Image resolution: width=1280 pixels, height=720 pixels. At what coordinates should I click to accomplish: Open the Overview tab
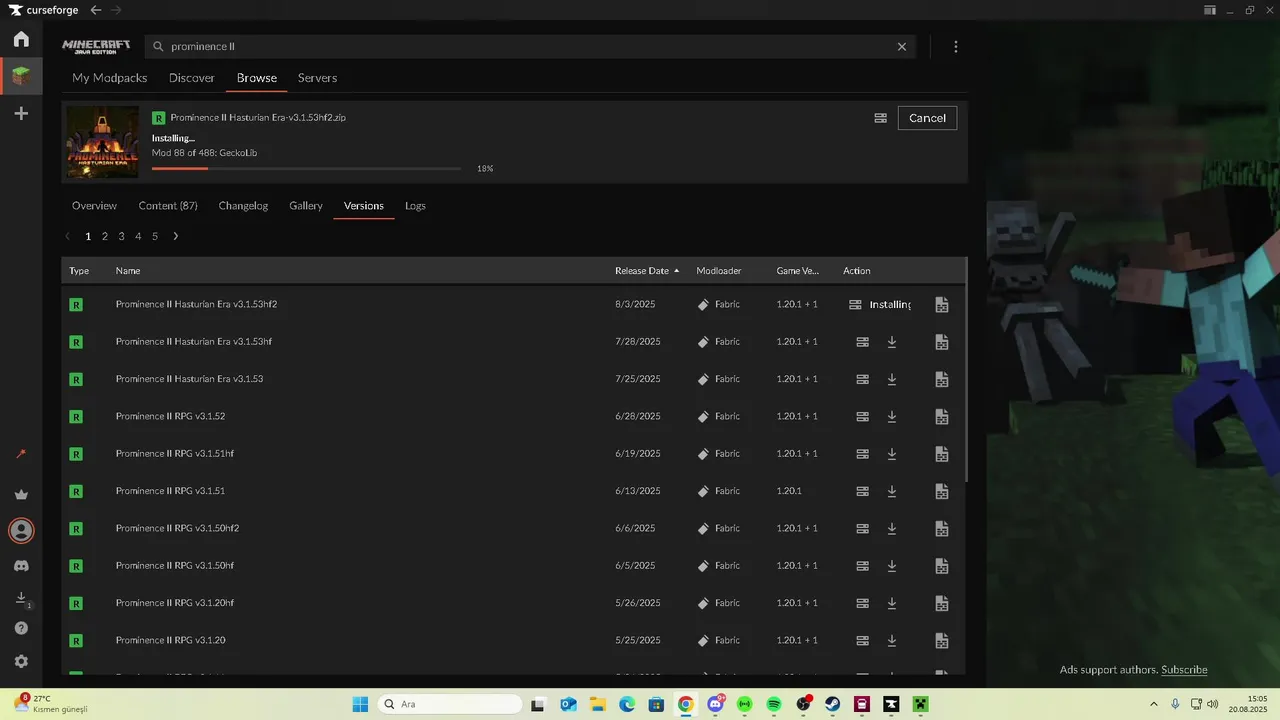point(94,206)
